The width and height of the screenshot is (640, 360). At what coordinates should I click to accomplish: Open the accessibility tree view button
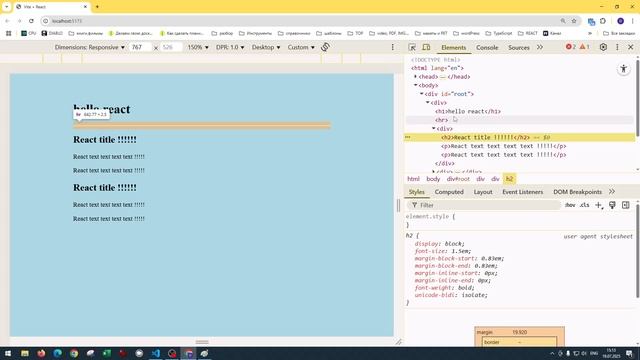(x=624, y=69)
